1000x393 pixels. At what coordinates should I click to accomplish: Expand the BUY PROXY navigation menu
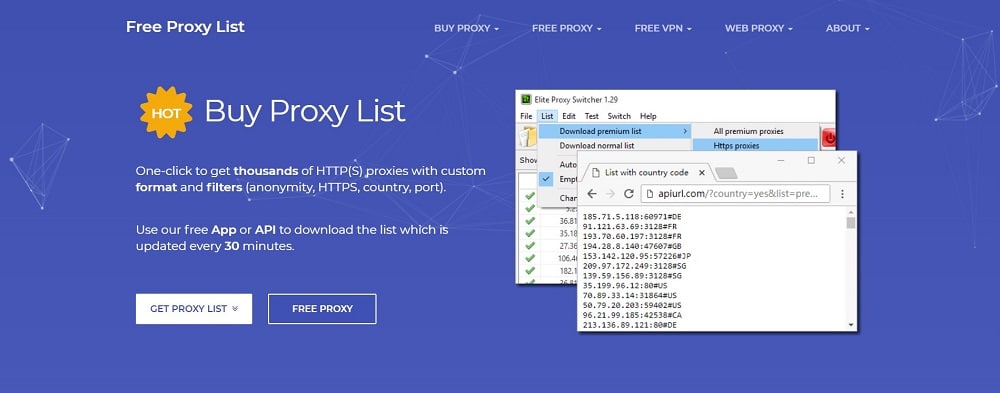click(x=466, y=28)
